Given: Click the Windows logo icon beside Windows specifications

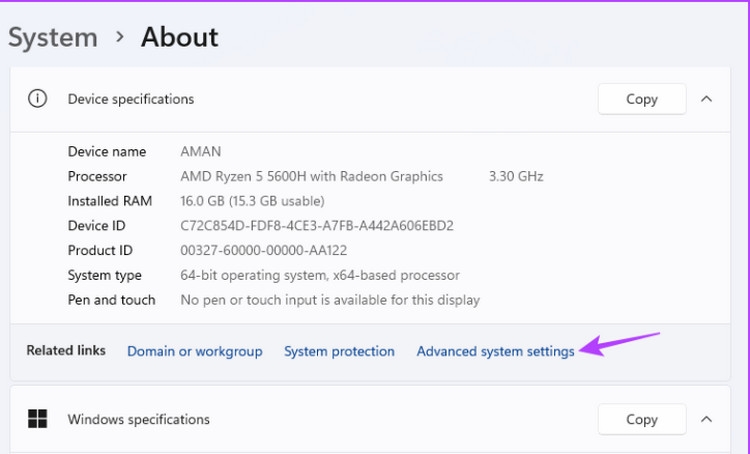Looking at the screenshot, I should point(37,419).
